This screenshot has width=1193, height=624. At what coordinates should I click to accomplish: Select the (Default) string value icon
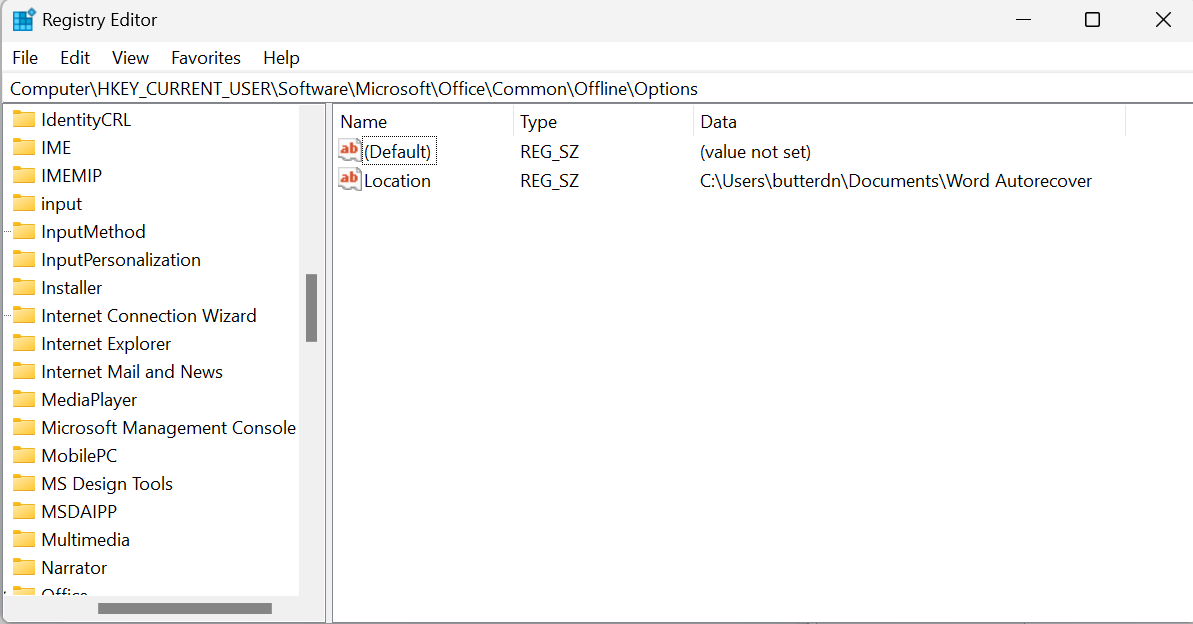[349, 151]
